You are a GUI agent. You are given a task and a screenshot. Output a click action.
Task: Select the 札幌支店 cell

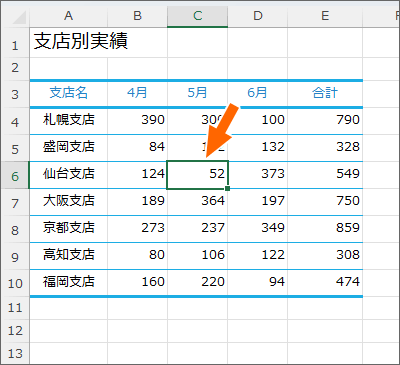[x=68, y=120]
